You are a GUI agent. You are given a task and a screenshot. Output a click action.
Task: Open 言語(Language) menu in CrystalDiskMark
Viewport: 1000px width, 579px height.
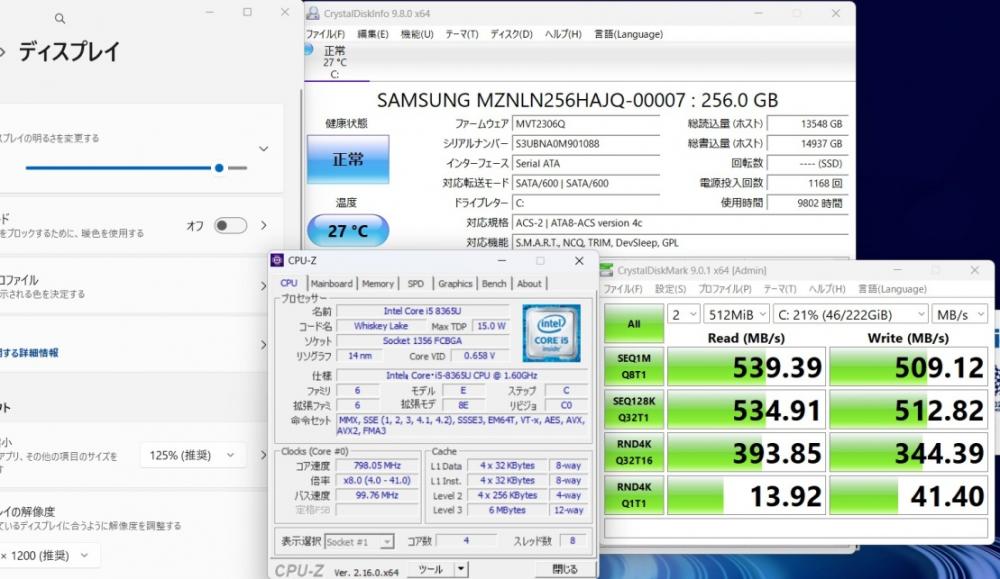point(892,290)
